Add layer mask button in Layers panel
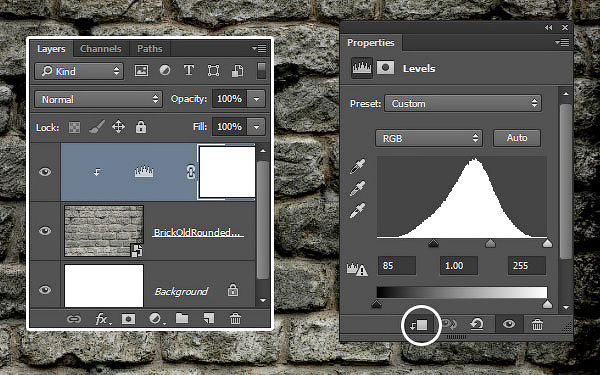600x375 pixels. pyautogui.click(x=128, y=319)
